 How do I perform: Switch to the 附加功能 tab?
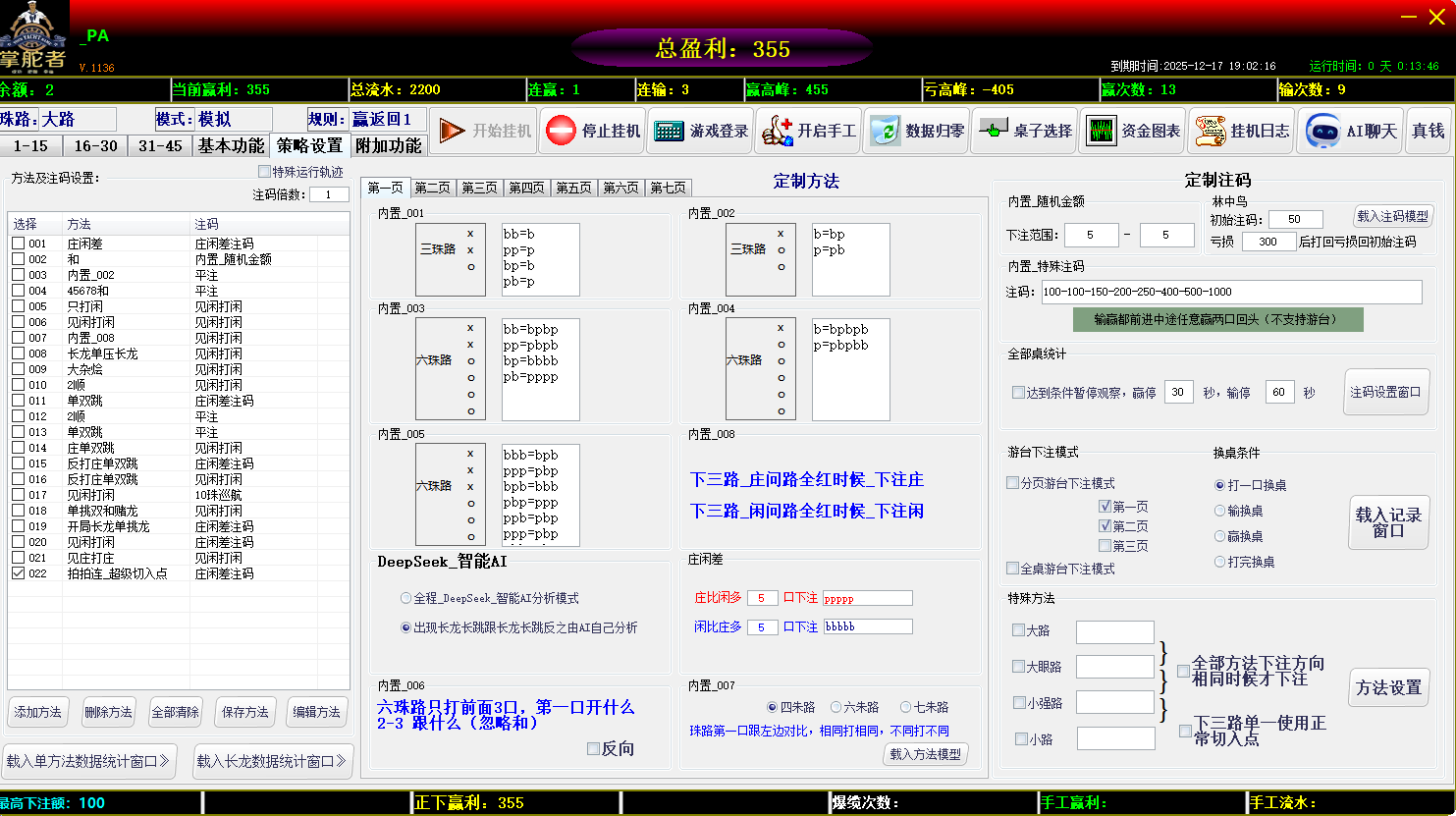[388, 145]
